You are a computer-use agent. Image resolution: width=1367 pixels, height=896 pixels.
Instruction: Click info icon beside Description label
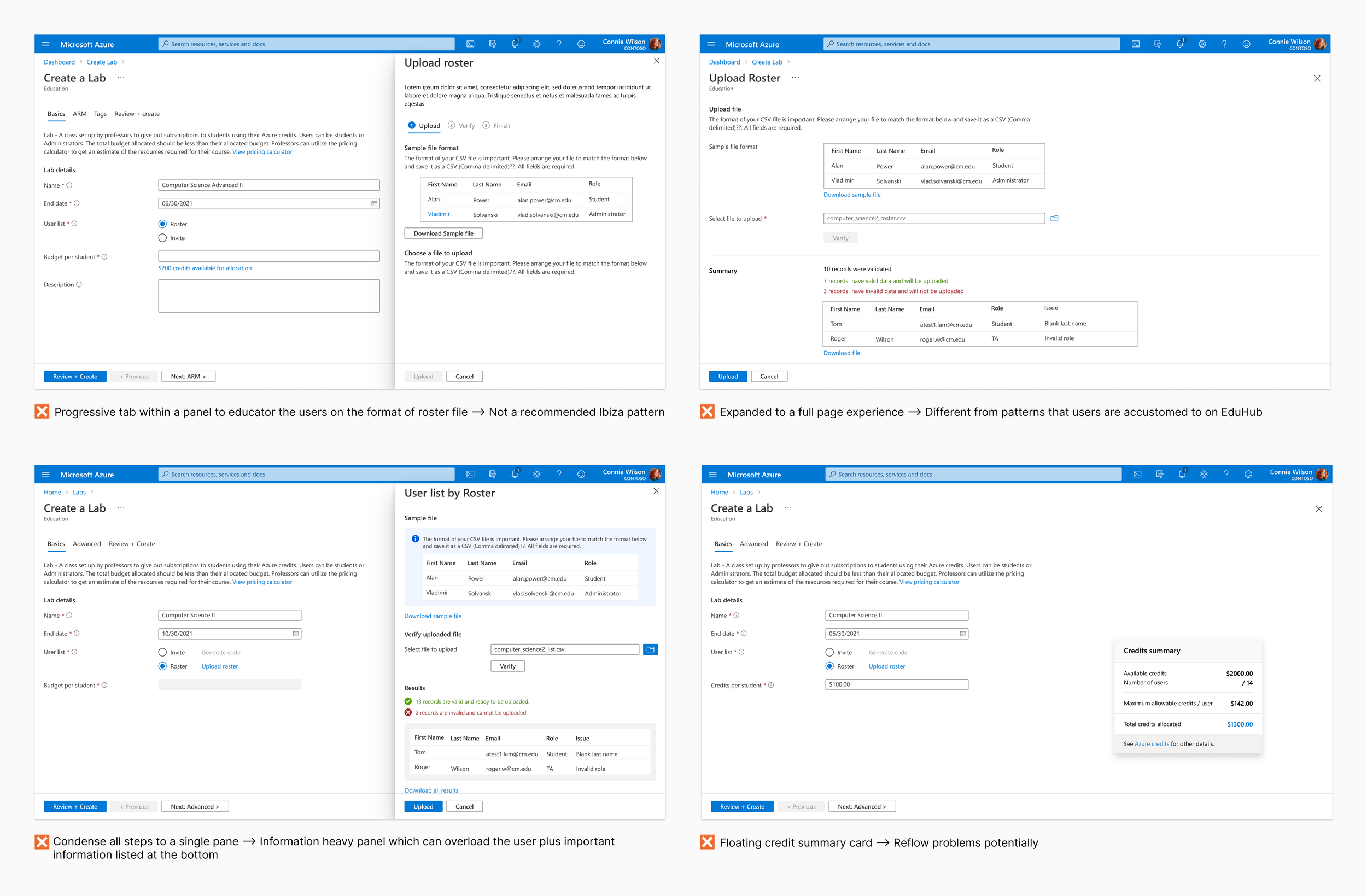coord(79,285)
